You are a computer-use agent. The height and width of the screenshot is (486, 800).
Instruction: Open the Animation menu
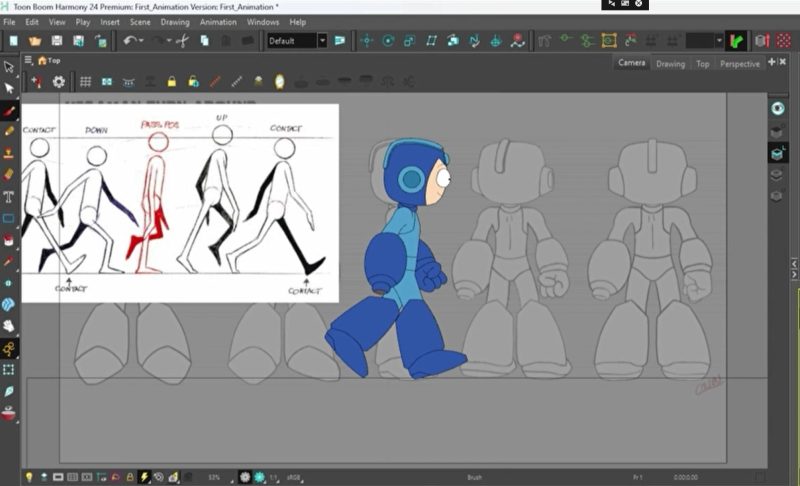(218, 22)
